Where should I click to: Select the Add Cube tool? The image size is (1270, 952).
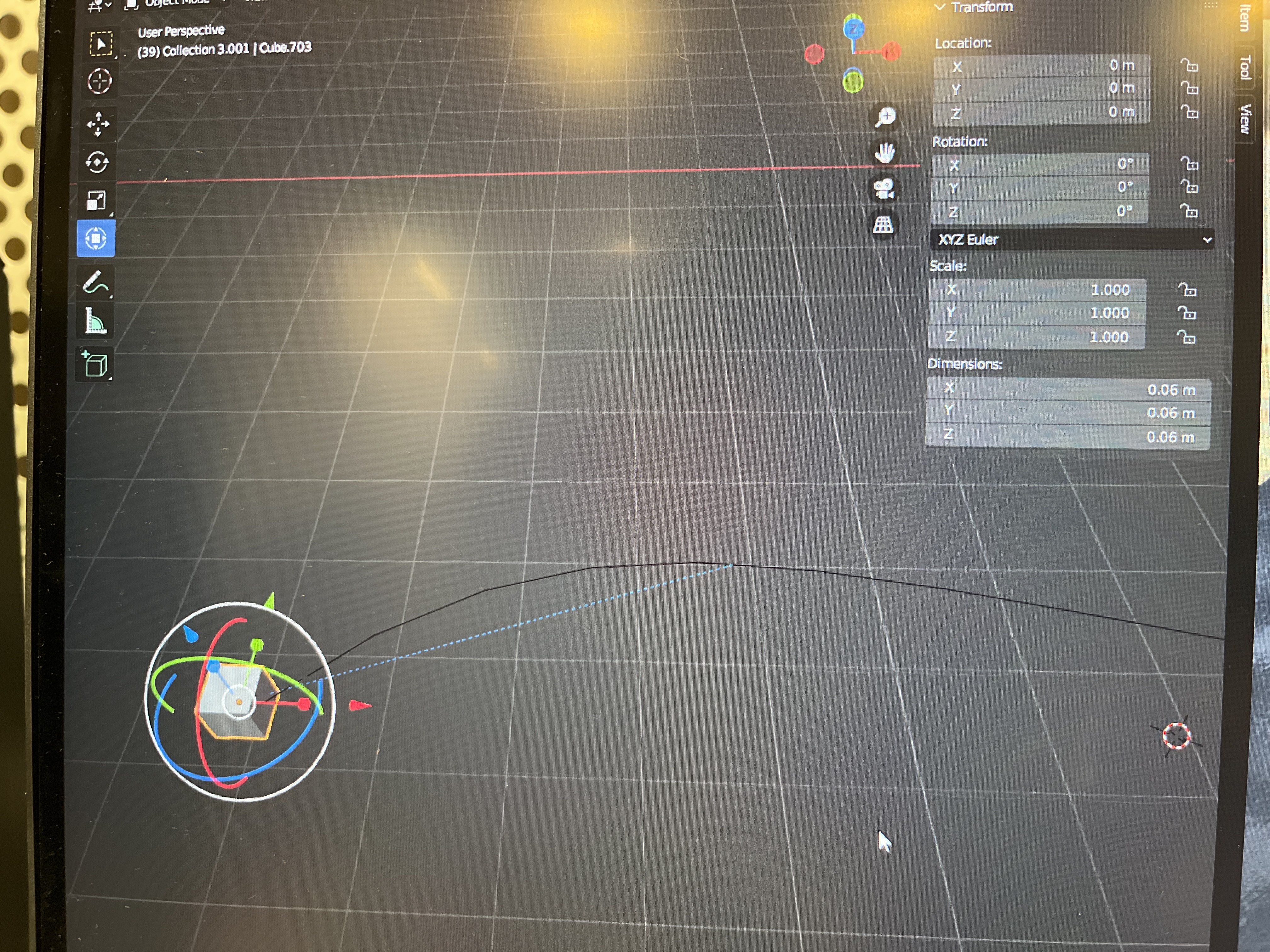click(x=95, y=364)
